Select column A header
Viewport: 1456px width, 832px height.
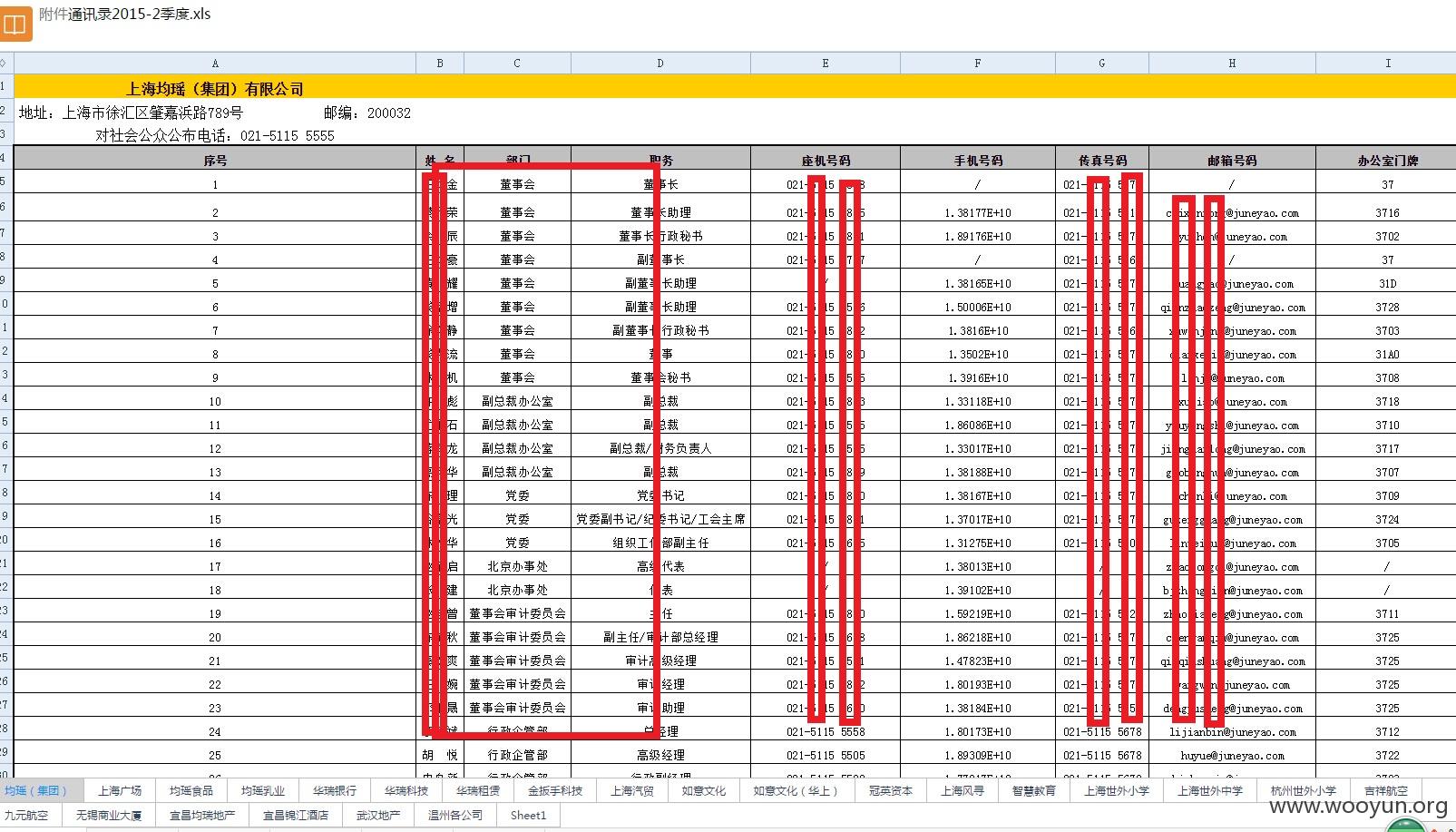pos(215,63)
